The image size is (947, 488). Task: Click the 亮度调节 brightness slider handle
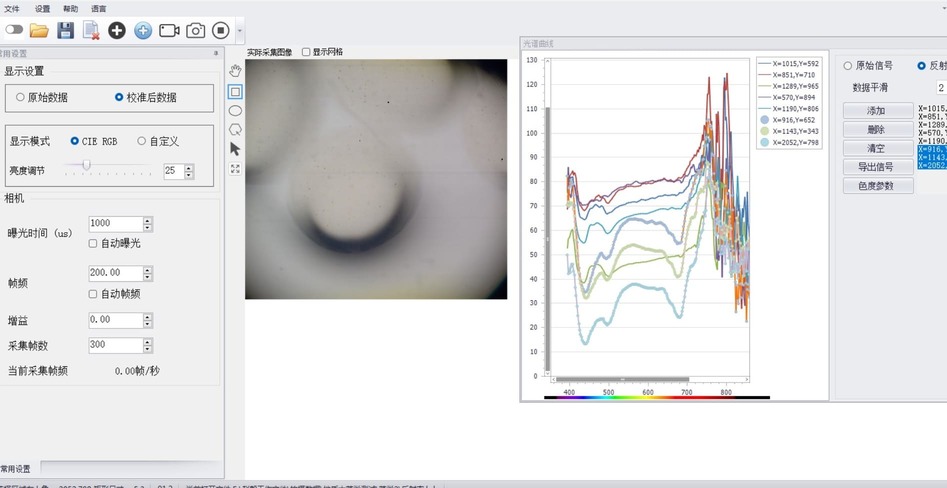pos(87,165)
